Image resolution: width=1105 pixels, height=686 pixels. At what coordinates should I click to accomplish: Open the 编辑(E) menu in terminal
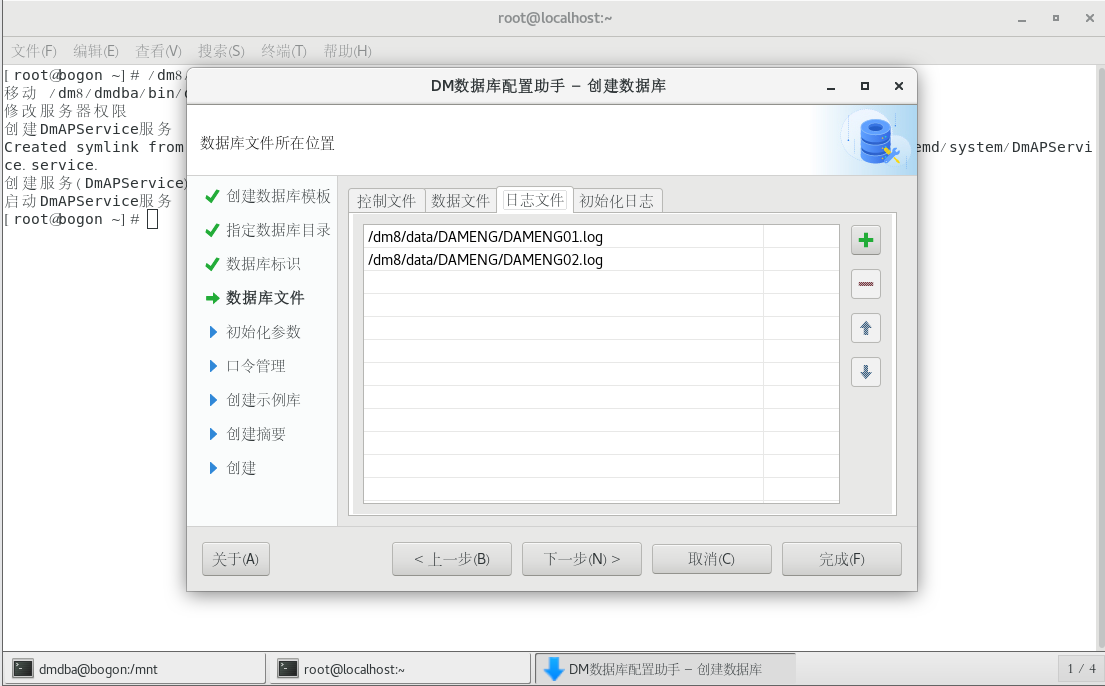[x=96, y=51]
